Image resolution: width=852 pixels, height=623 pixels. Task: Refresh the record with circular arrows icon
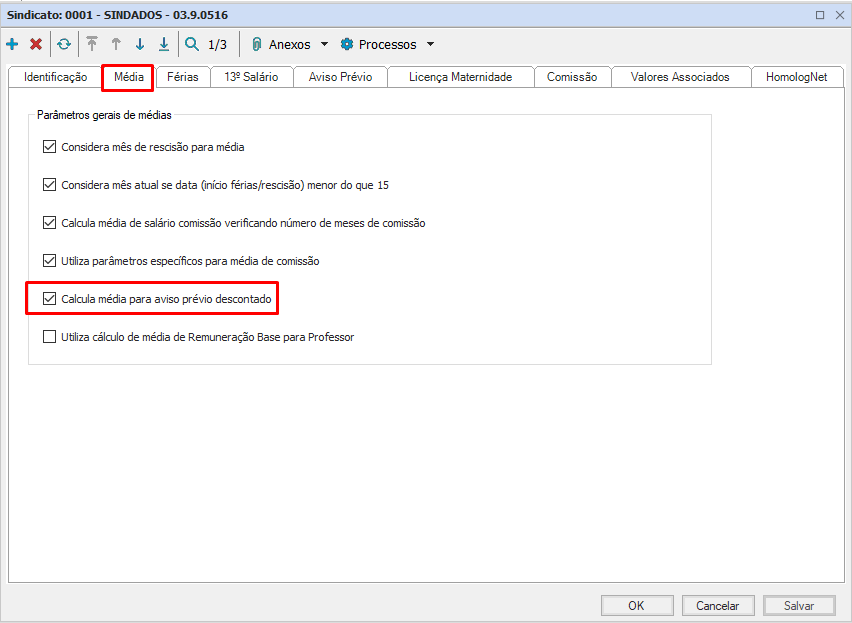coord(64,44)
